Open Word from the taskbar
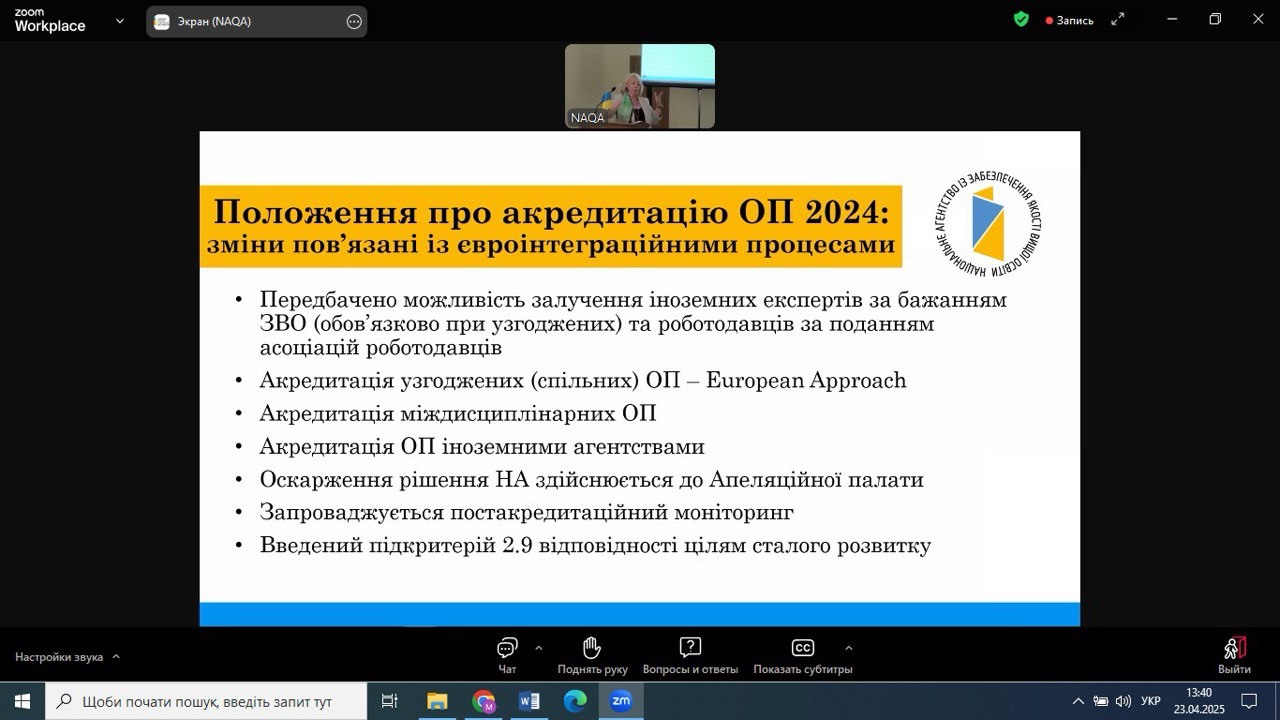The width and height of the screenshot is (1280, 720). pyautogui.click(x=529, y=701)
